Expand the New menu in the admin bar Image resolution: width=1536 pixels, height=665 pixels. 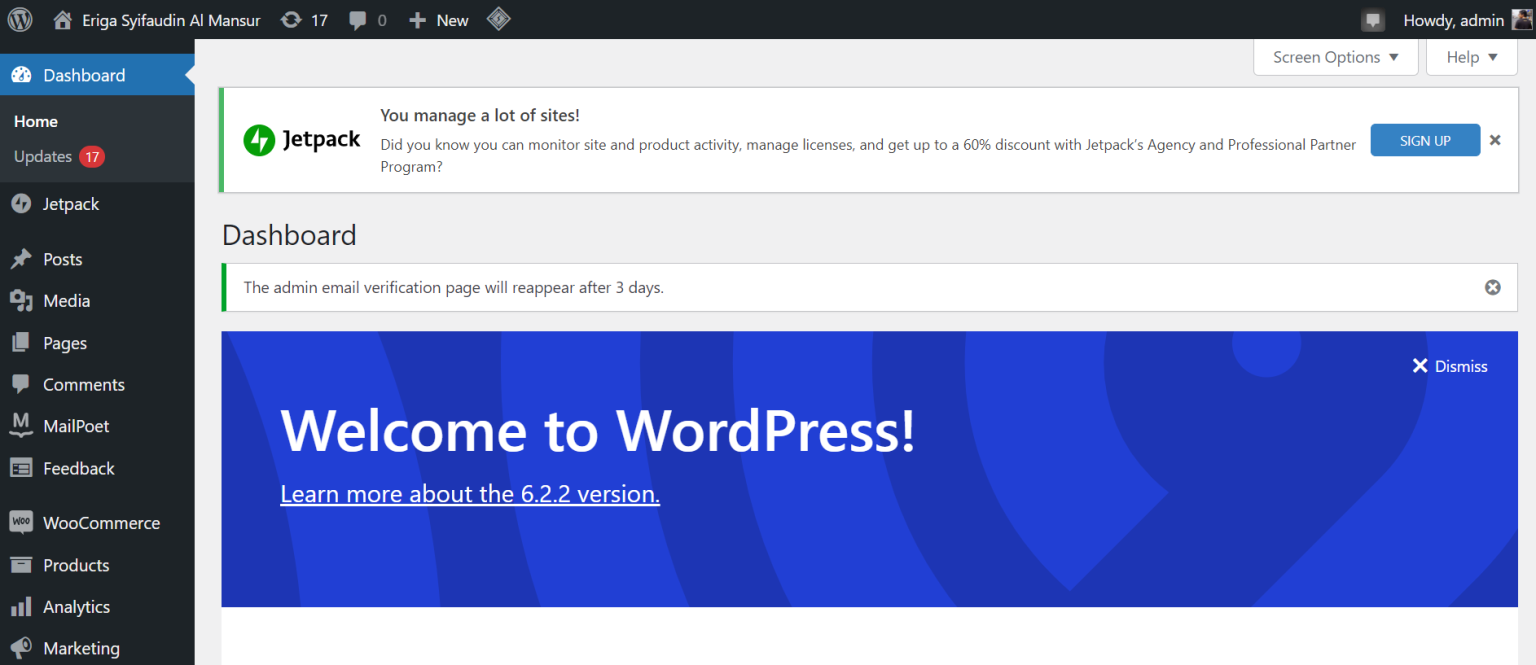click(438, 19)
